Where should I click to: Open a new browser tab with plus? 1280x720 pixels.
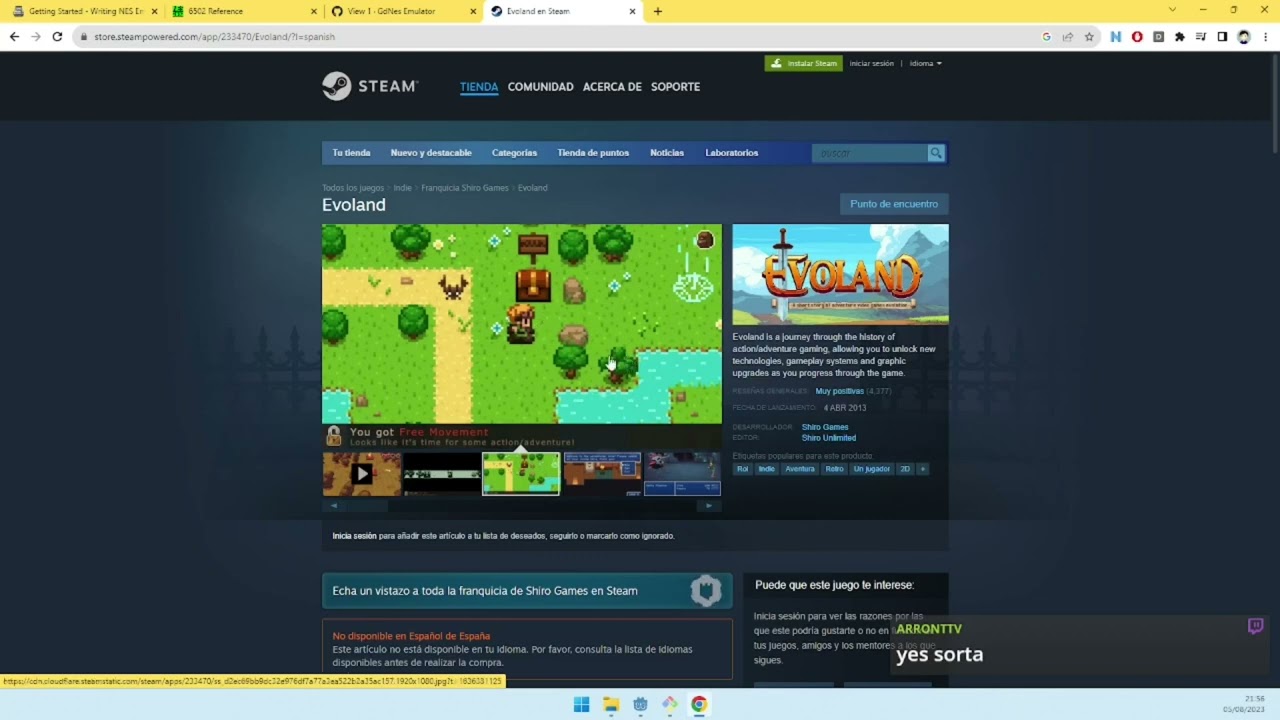657,11
